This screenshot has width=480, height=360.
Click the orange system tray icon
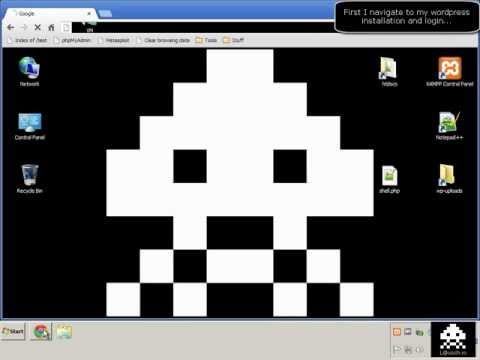pyautogui.click(x=397, y=332)
